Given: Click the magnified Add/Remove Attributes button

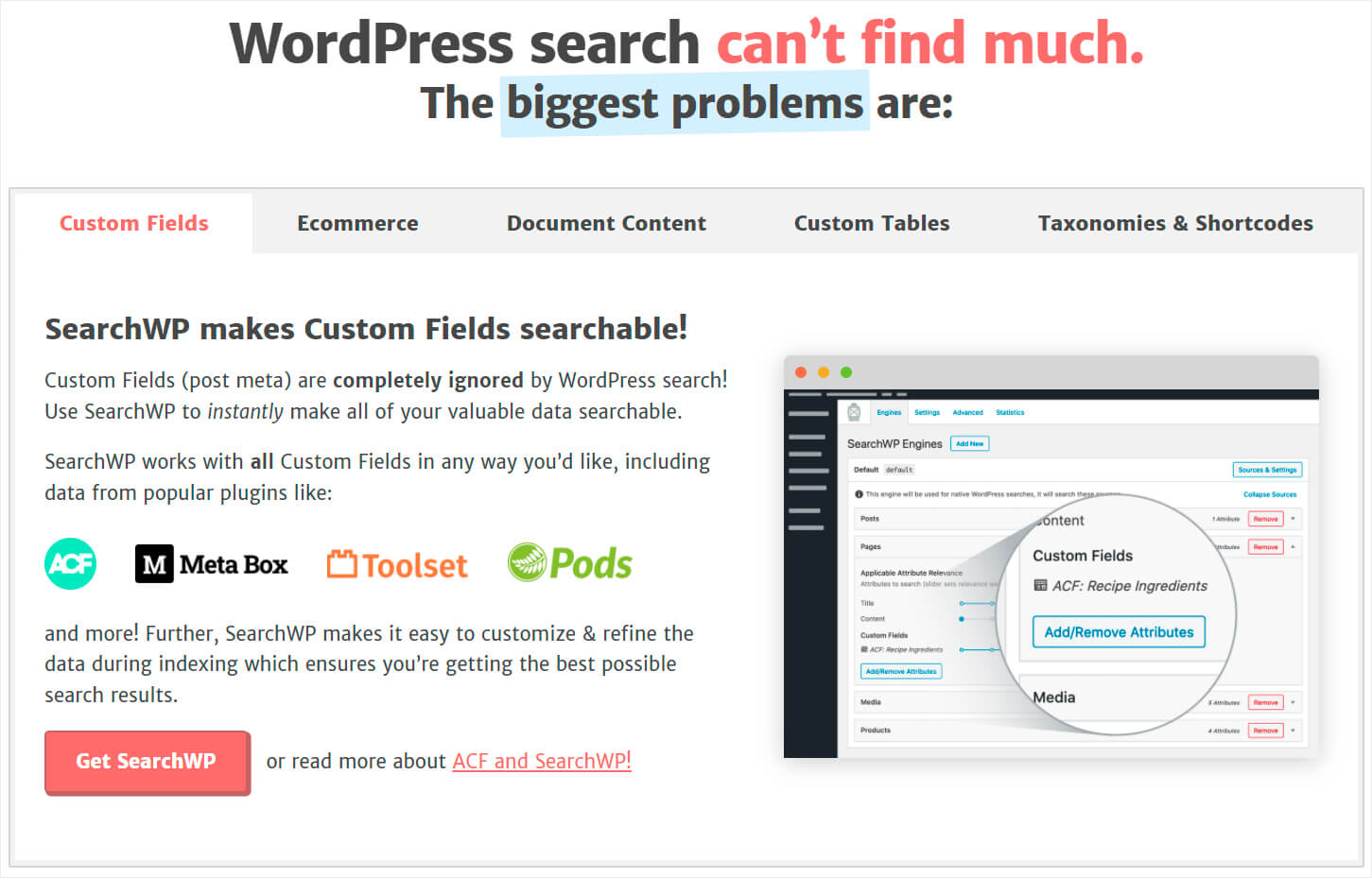Looking at the screenshot, I should click(x=1119, y=632).
